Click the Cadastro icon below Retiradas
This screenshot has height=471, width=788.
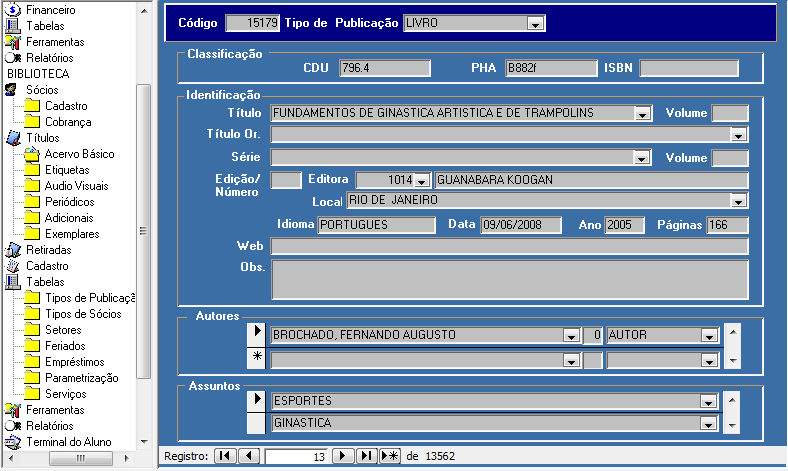(13, 266)
